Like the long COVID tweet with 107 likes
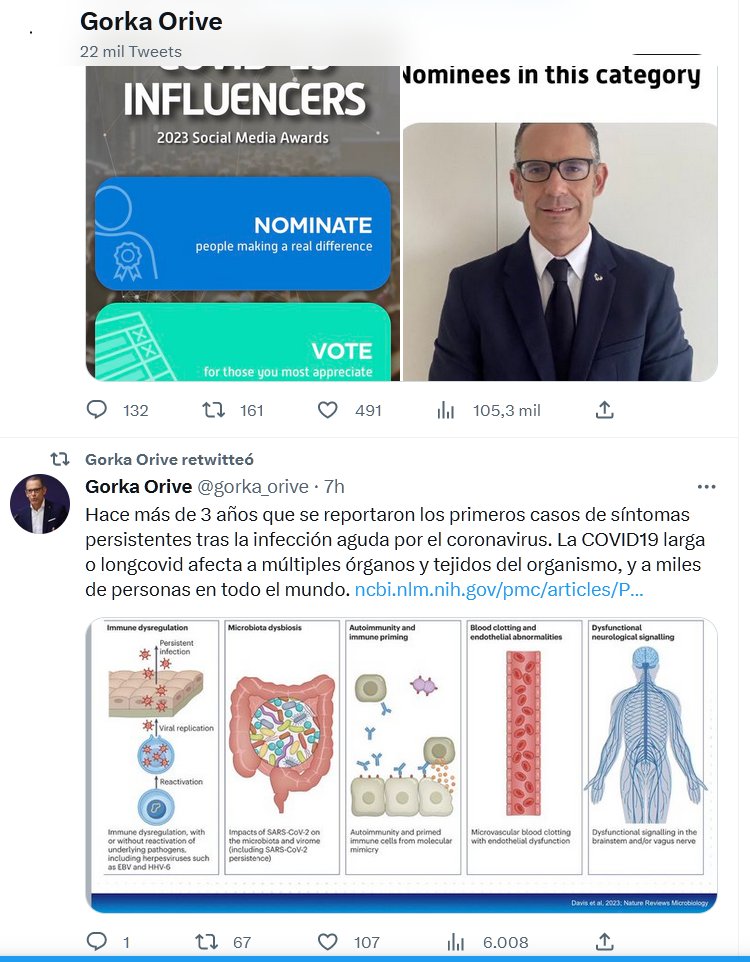 point(328,942)
